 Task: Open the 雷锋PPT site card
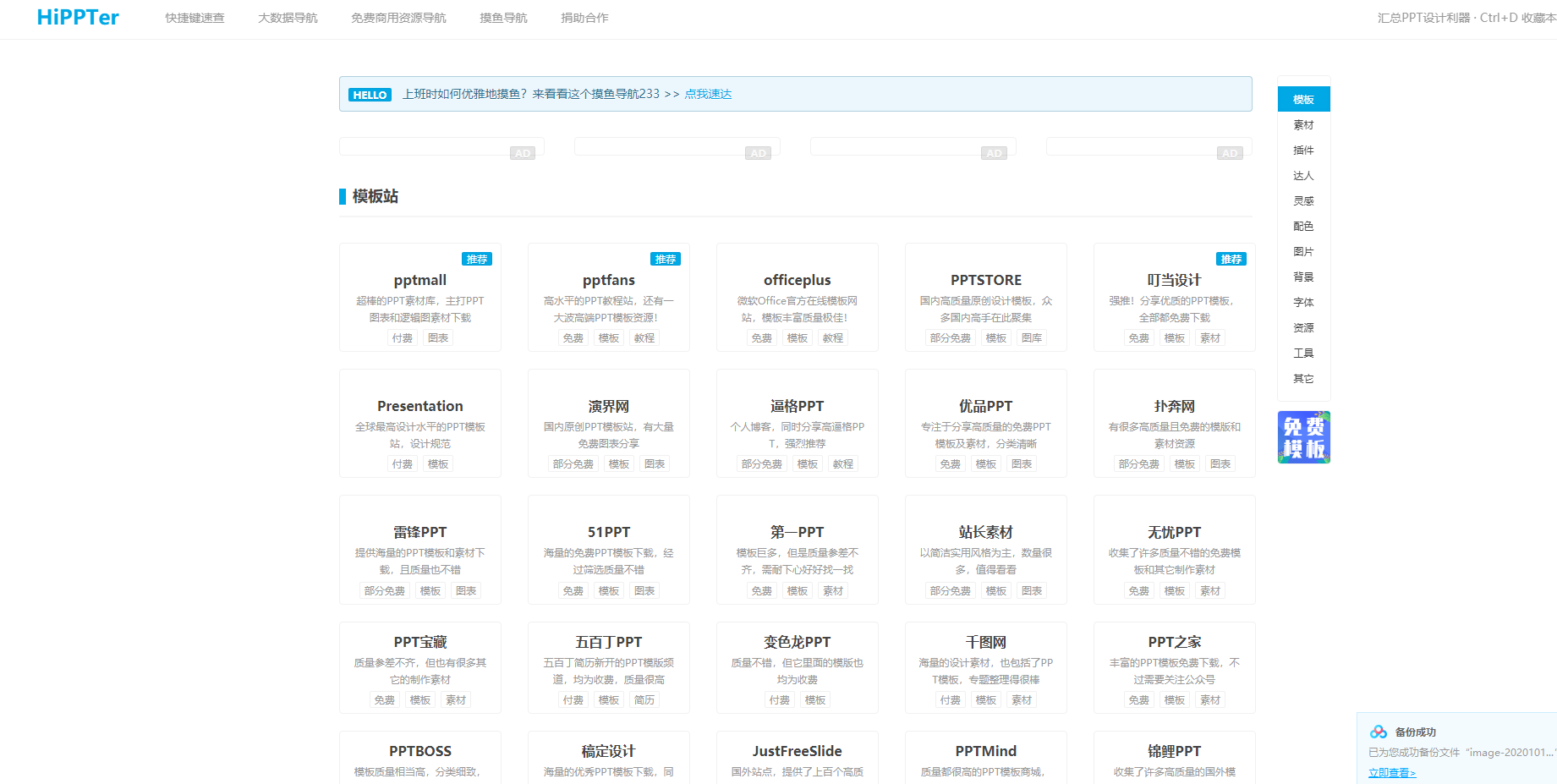[420, 550]
